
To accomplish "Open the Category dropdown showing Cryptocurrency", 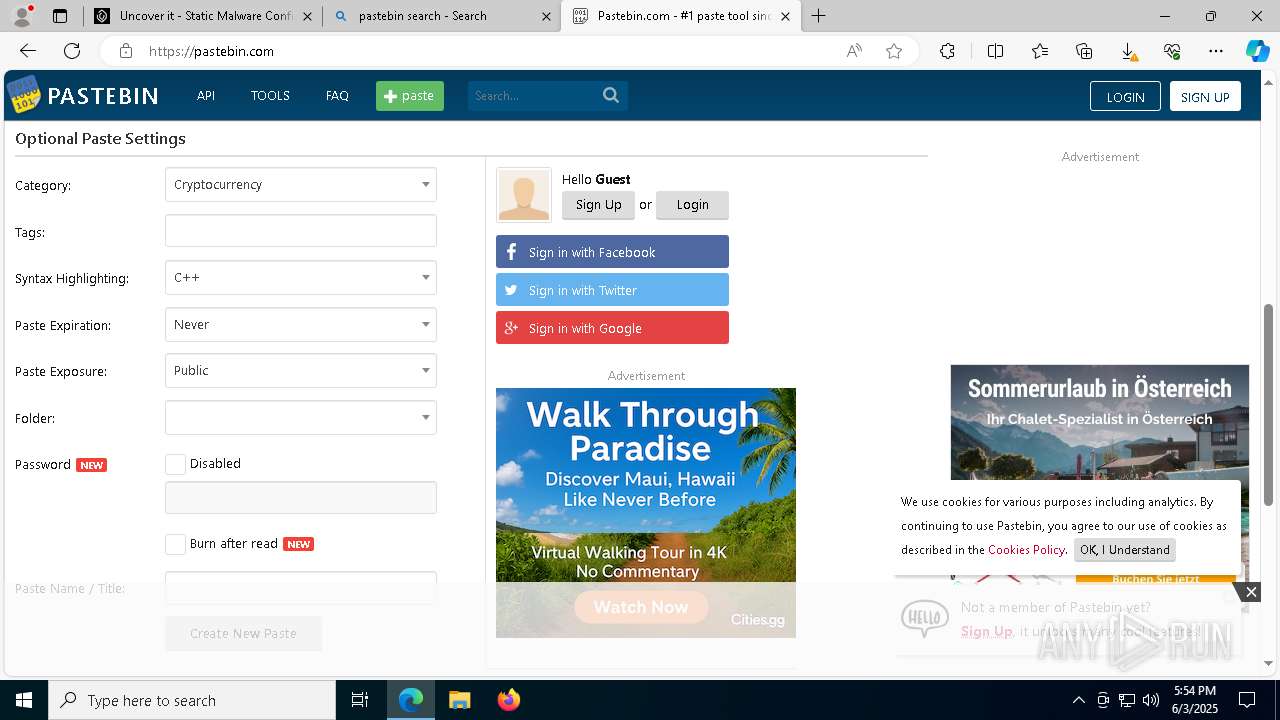I will coord(301,184).
